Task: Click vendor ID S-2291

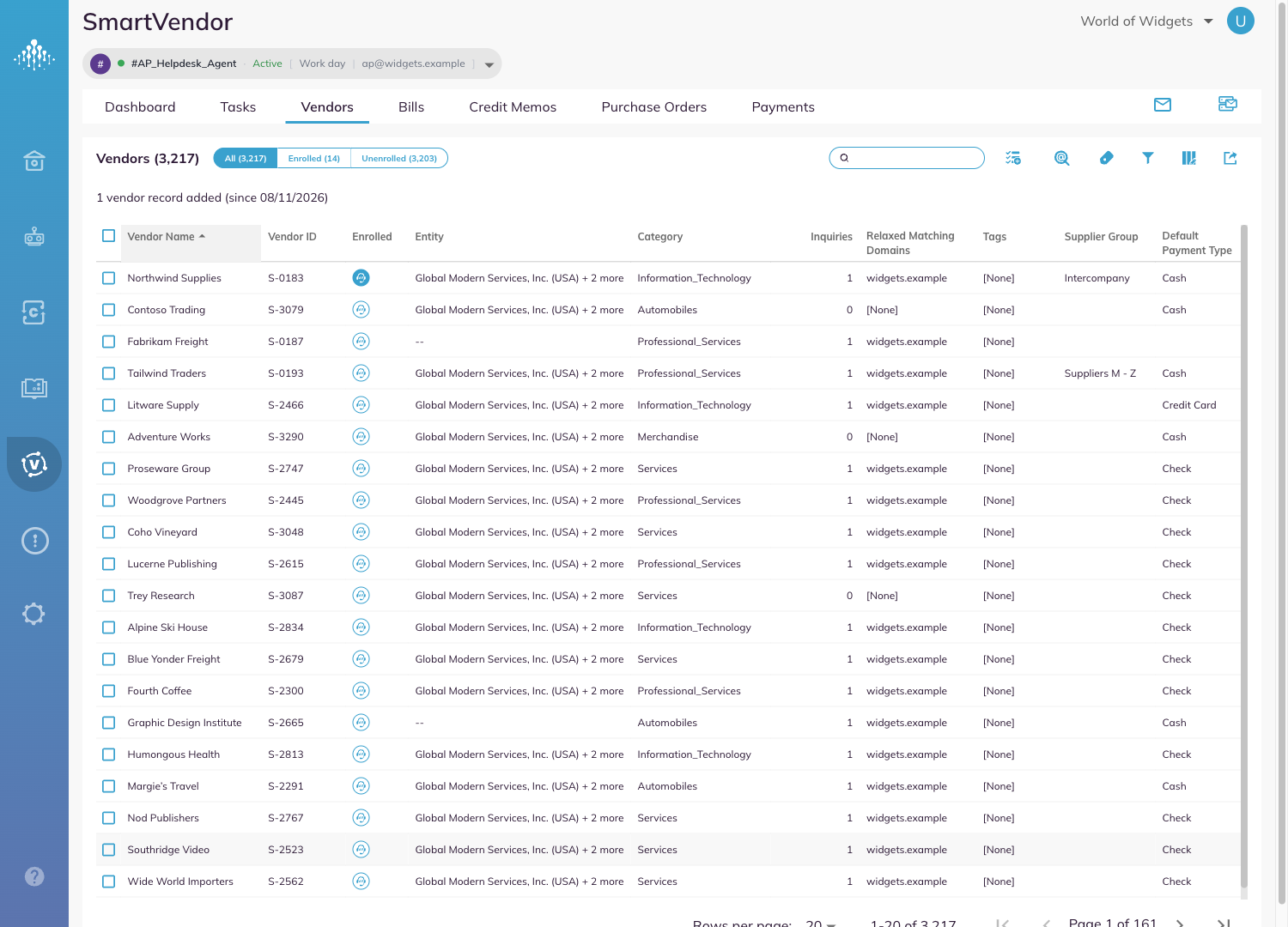Action: [x=286, y=786]
